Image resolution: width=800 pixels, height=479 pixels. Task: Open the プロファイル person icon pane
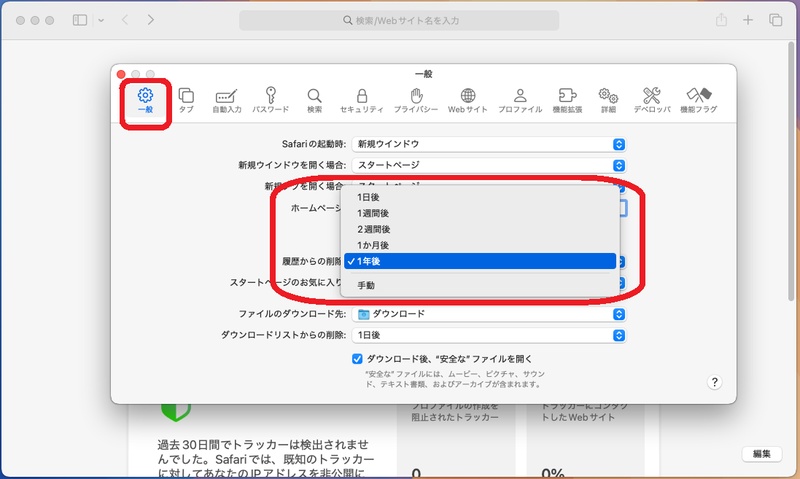point(520,100)
